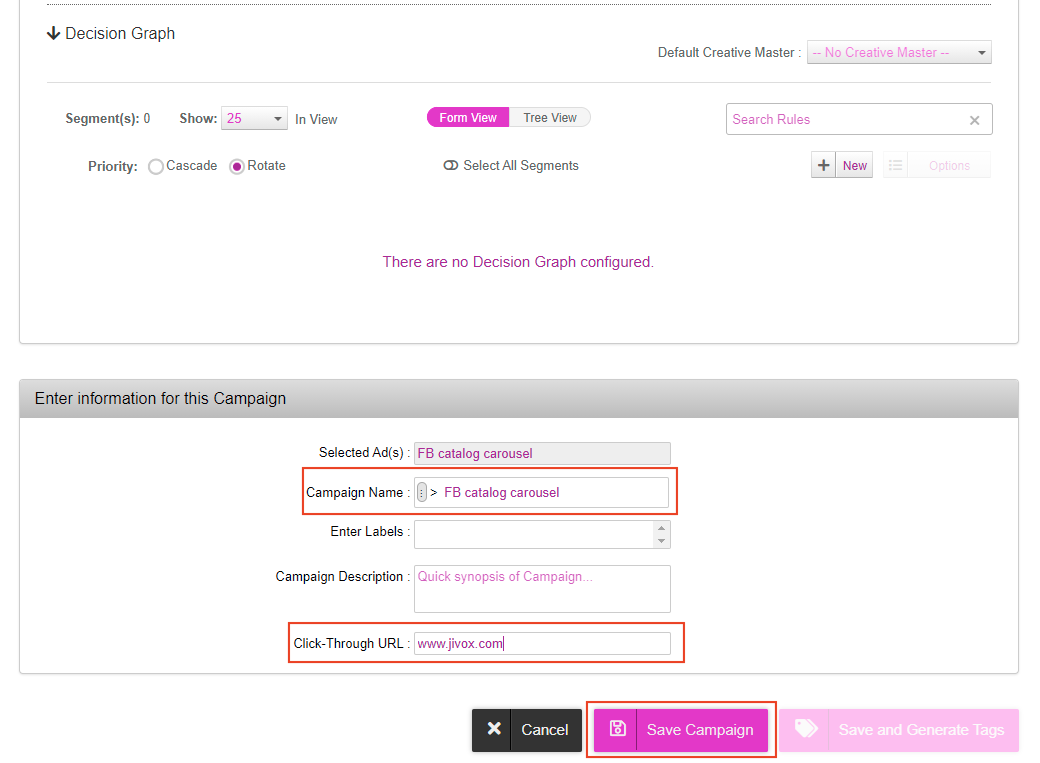Click the Enter Labels up arrow
Screen dimensions: 1040x763
coord(661,528)
